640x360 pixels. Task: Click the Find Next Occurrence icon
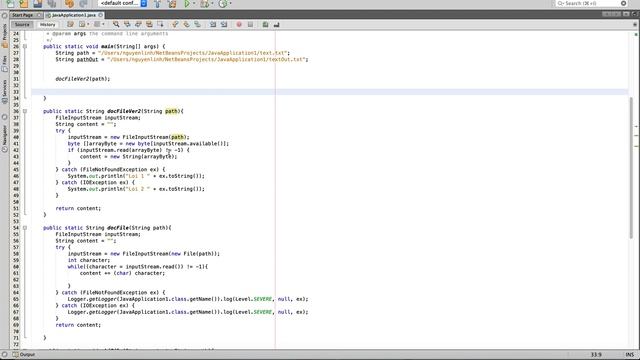tap(138, 24)
